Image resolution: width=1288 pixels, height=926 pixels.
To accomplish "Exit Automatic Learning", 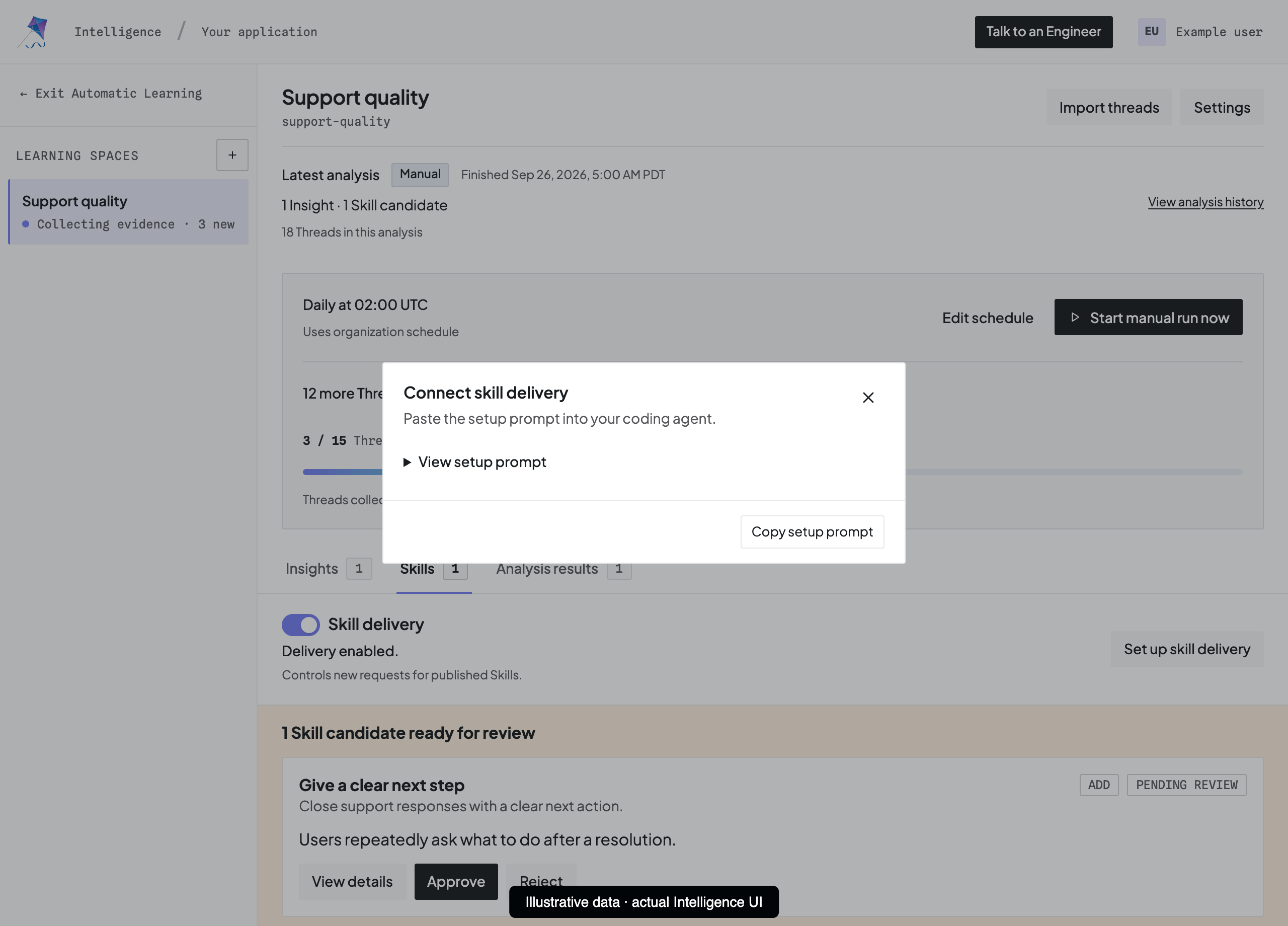I will (x=111, y=93).
